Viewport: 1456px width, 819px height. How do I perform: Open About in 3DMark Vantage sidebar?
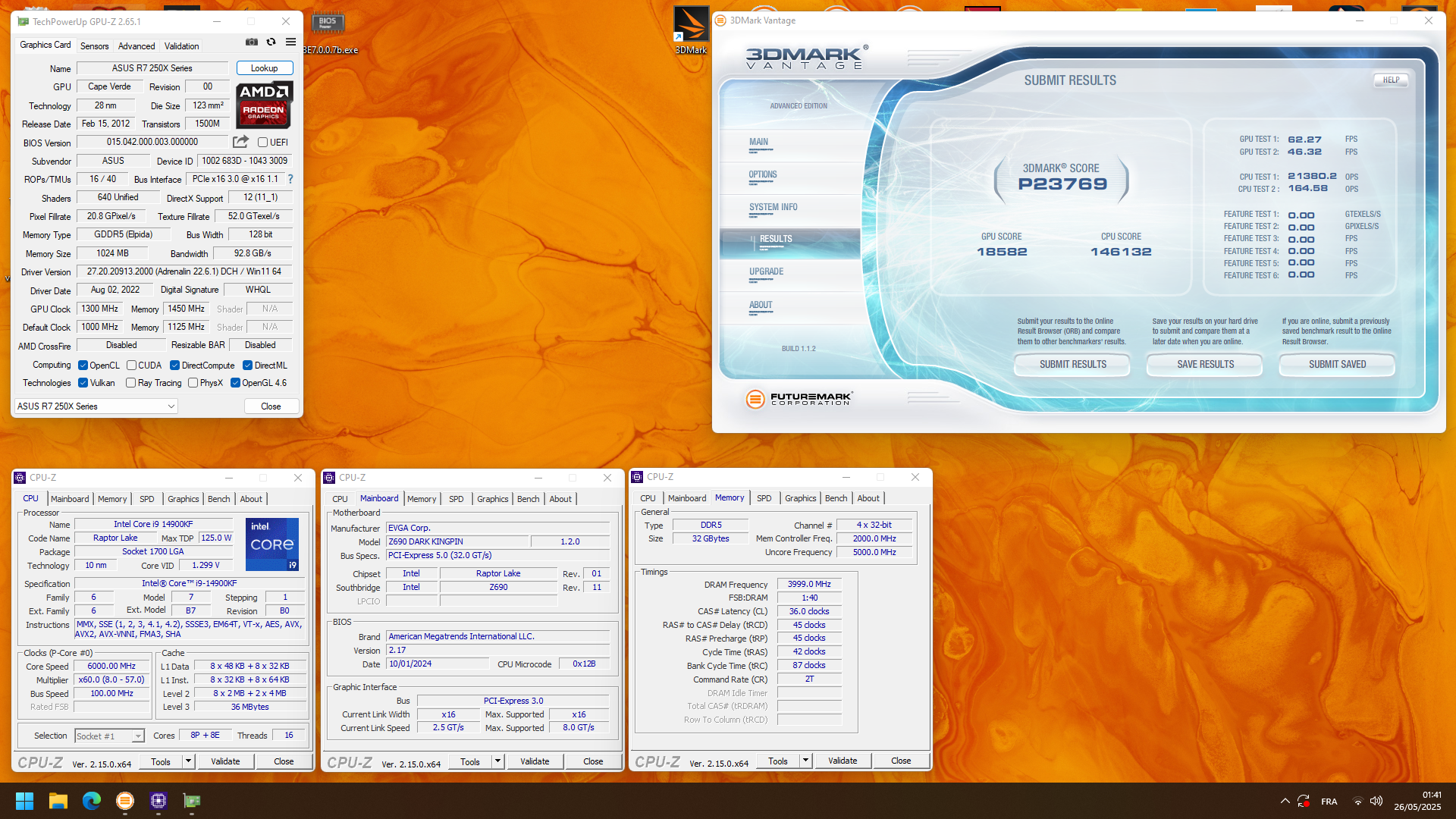tap(789, 309)
